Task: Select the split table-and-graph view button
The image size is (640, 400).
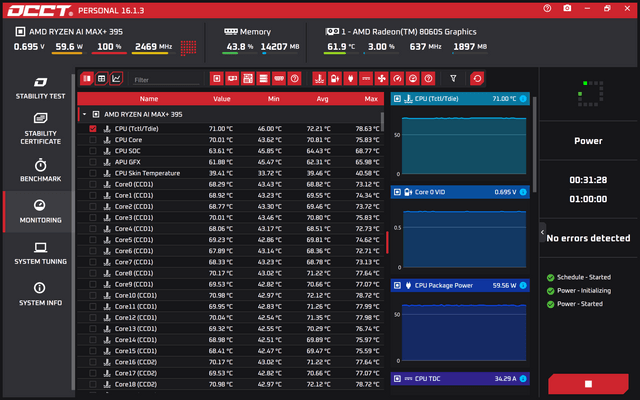Action: coord(87,78)
